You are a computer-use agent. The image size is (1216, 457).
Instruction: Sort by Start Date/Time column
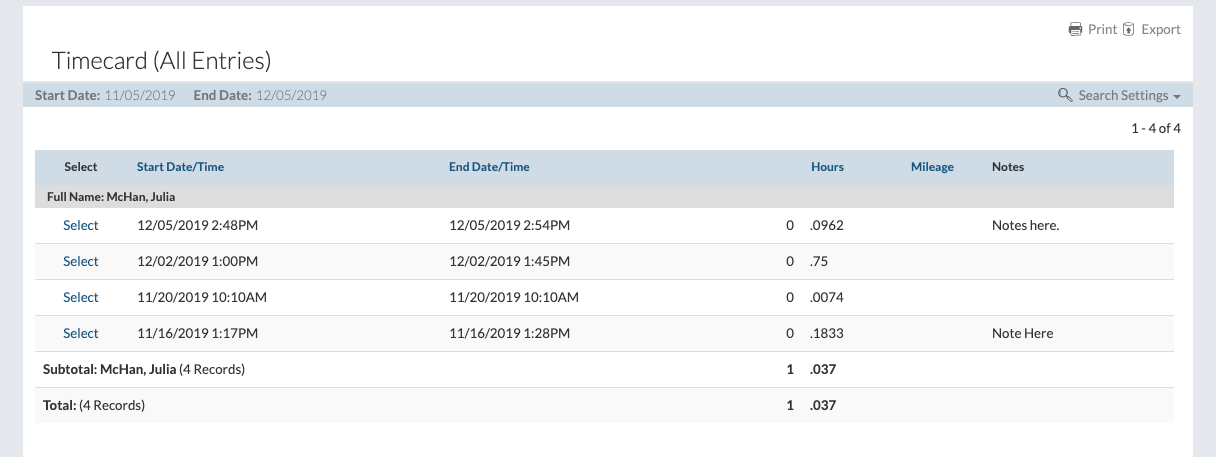[x=180, y=167]
